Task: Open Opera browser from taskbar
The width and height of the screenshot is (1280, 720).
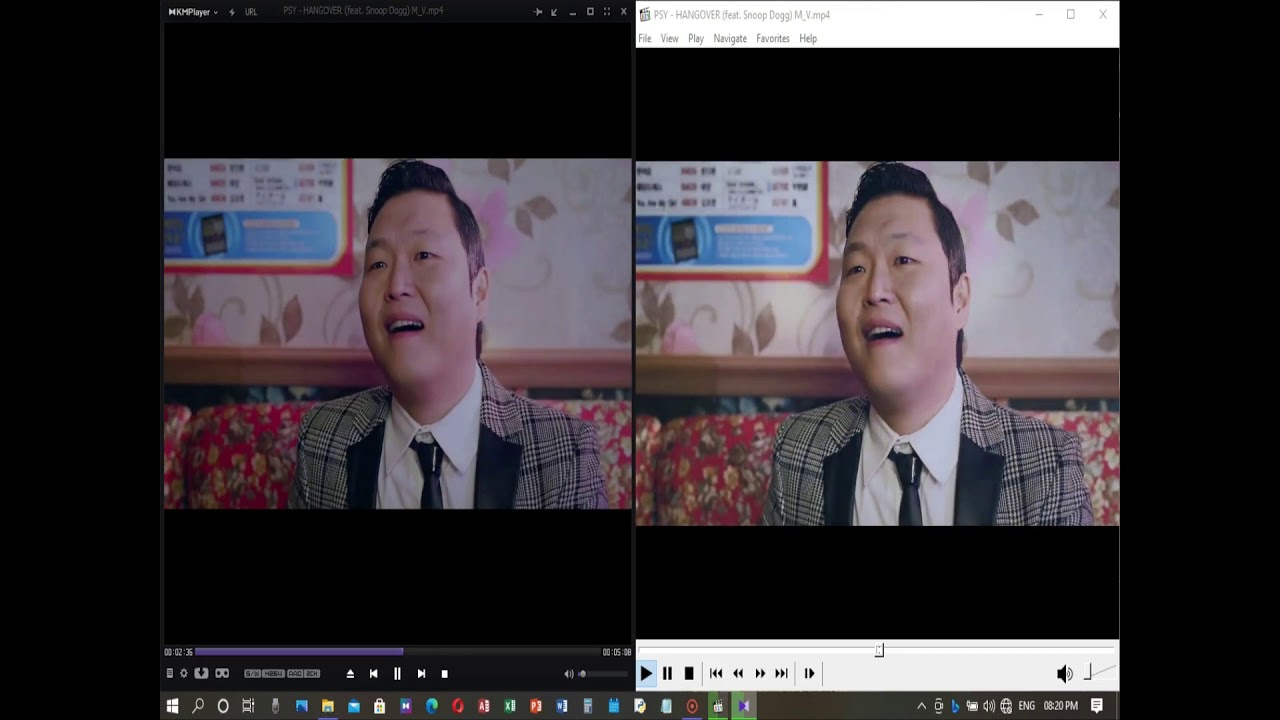Action: coord(458,706)
